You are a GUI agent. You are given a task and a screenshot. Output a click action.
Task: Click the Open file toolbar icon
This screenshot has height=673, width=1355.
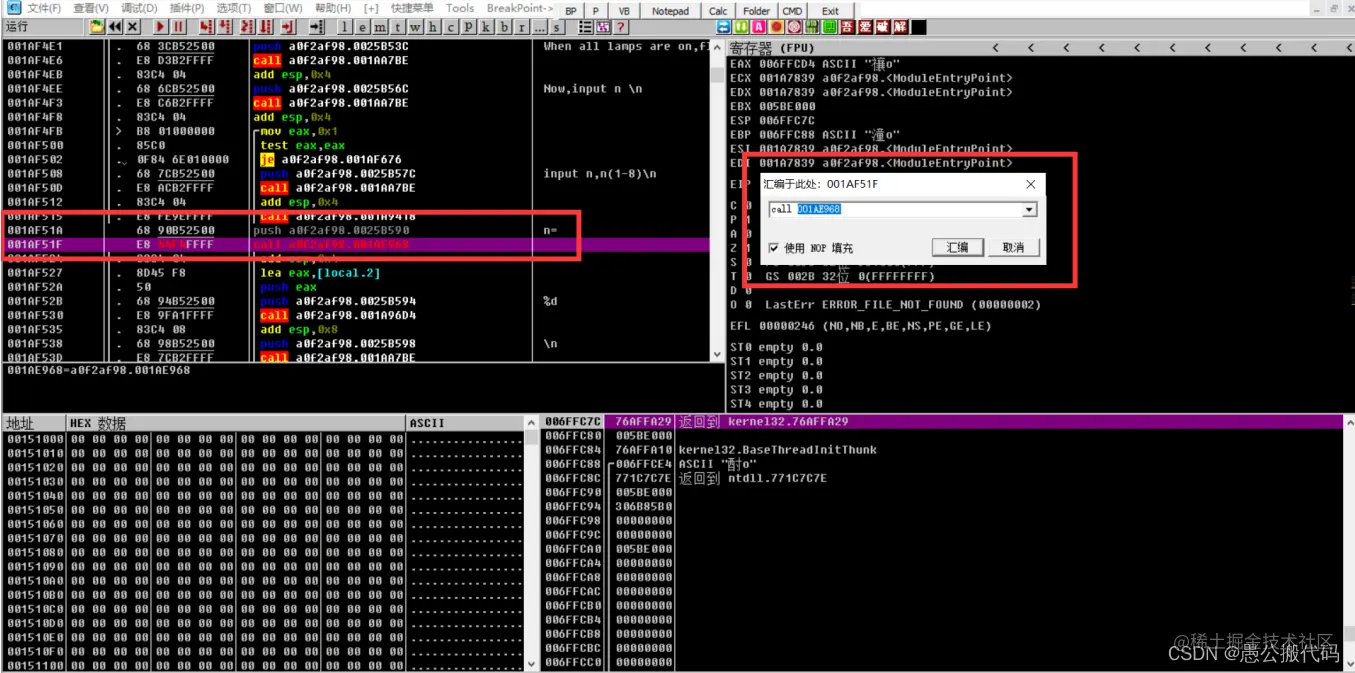click(97, 26)
